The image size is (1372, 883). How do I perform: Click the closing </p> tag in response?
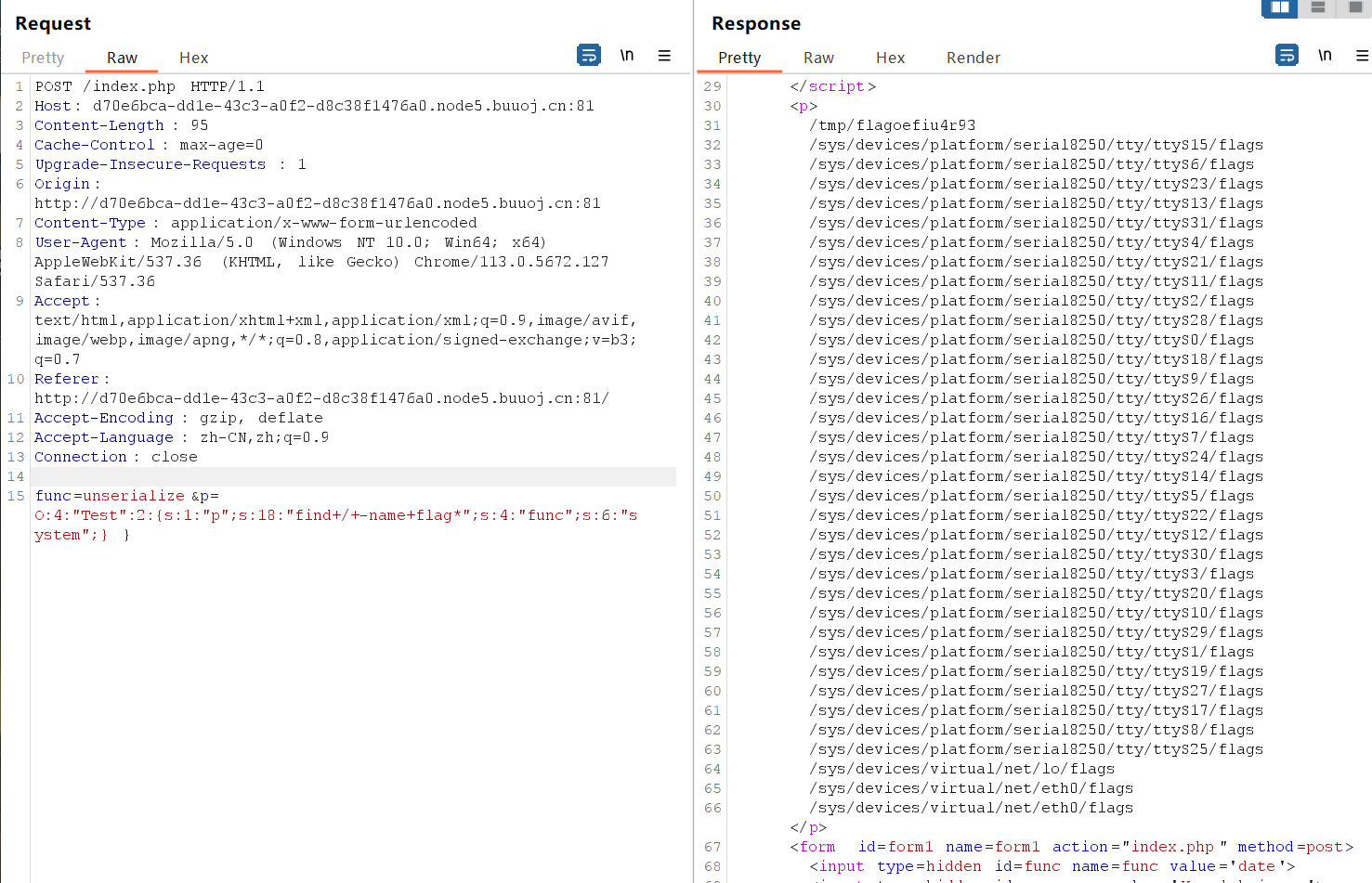coord(808,827)
